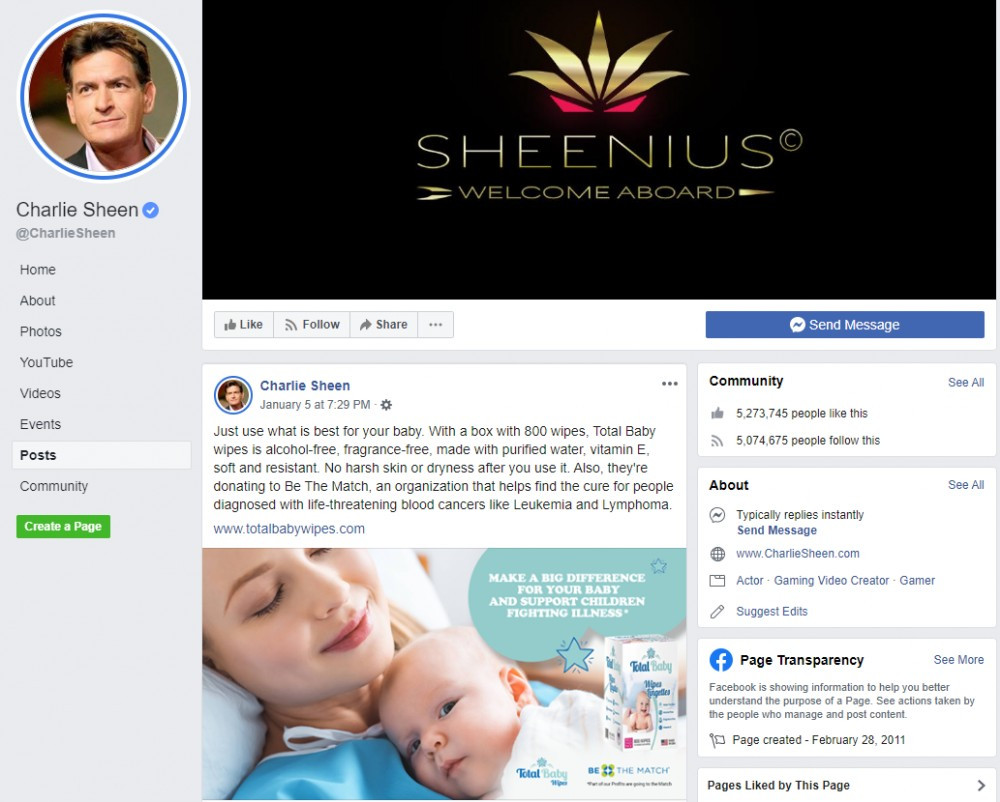
Task: Go to the Videos section
Action: point(40,393)
